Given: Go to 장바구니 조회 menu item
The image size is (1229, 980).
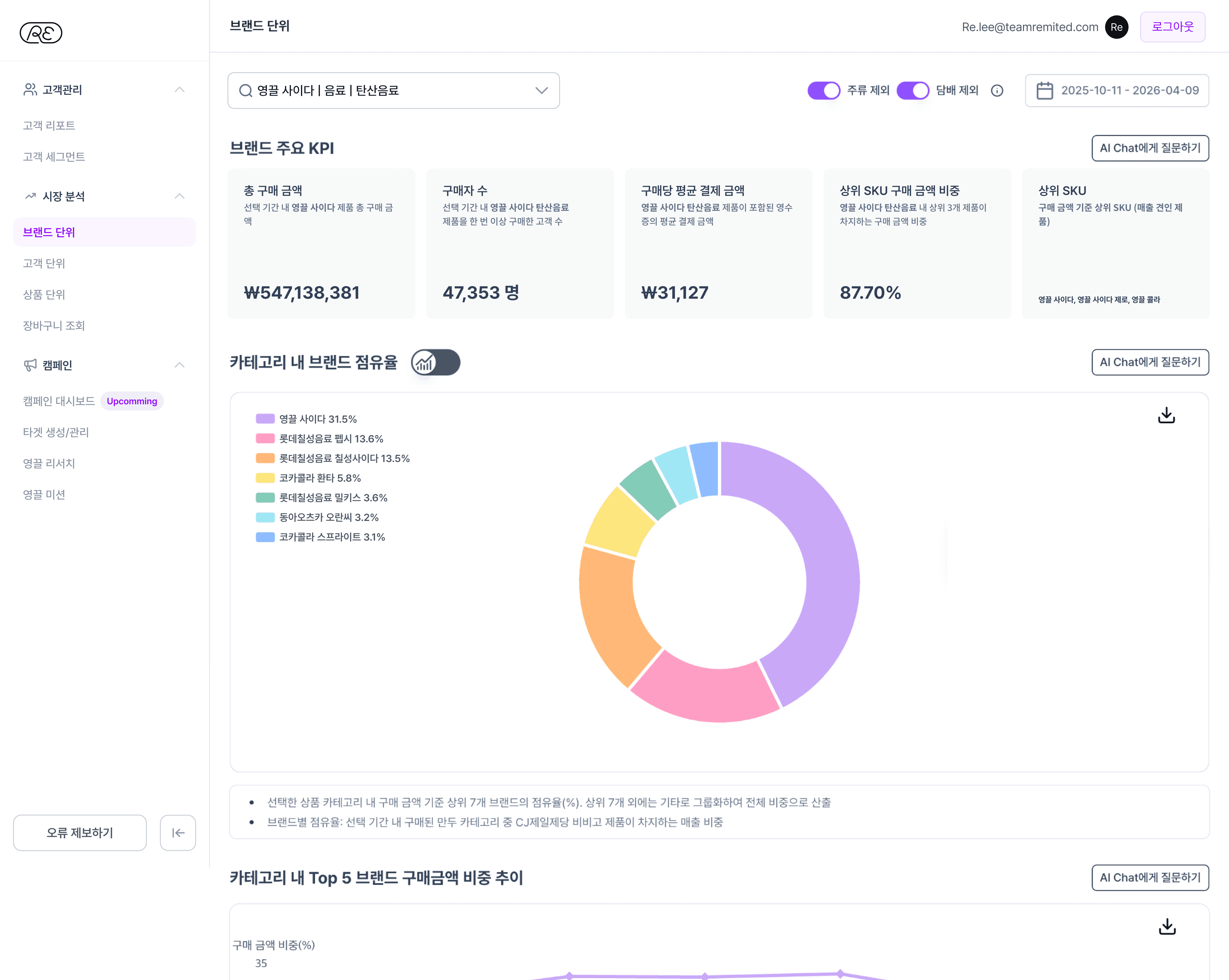Looking at the screenshot, I should pyautogui.click(x=54, y=325).
